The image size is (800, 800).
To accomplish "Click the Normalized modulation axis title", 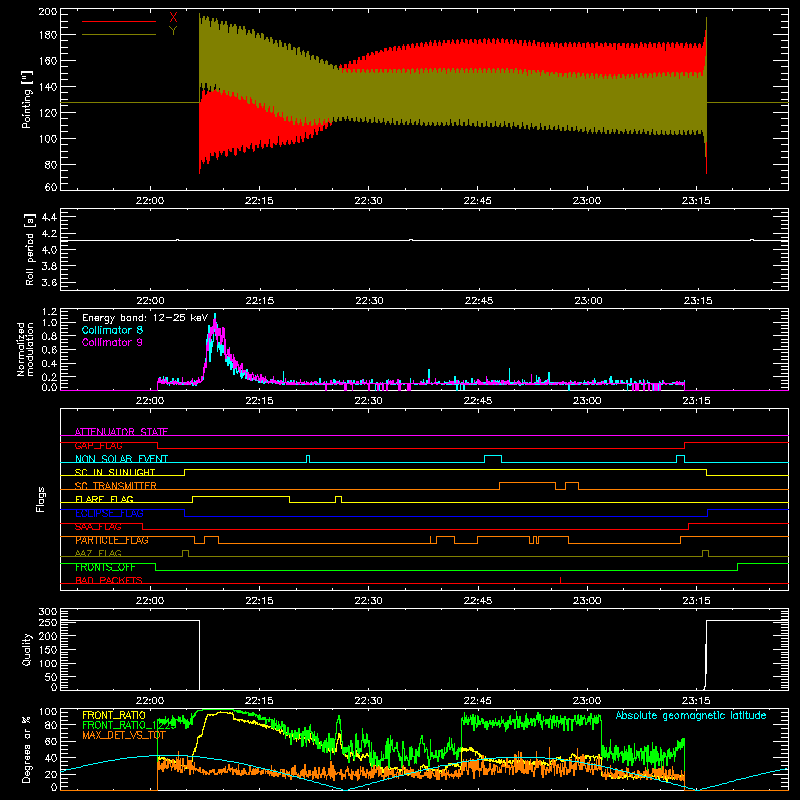I will [x=25, y=349].
